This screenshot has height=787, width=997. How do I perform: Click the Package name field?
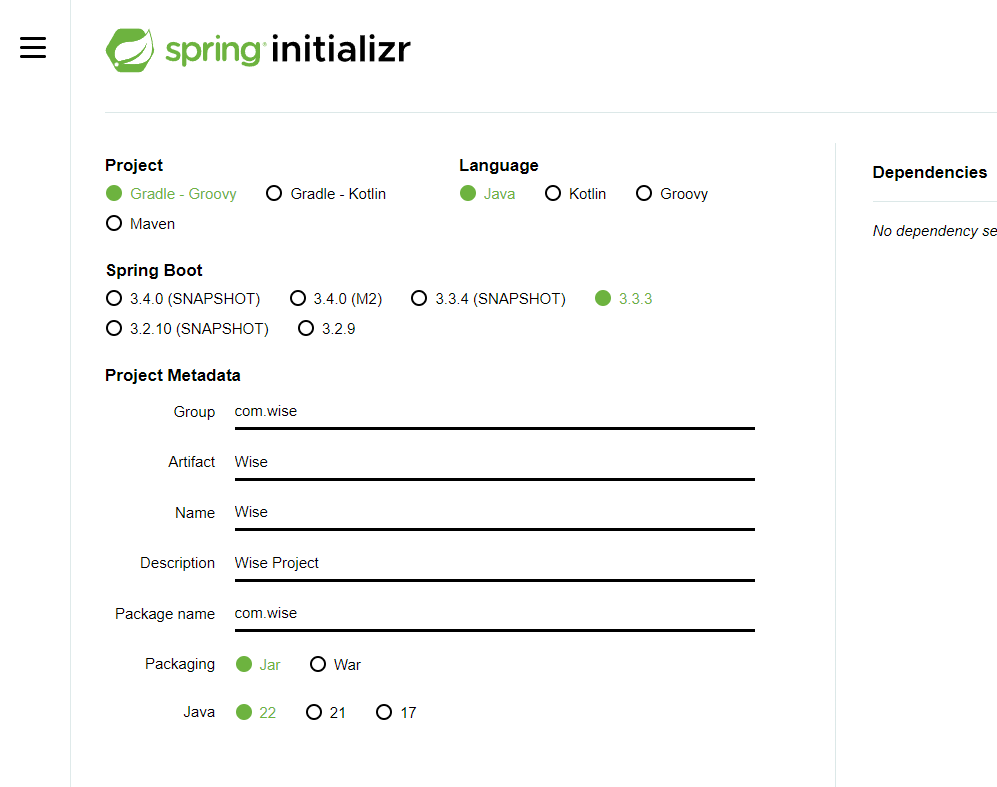494,613
